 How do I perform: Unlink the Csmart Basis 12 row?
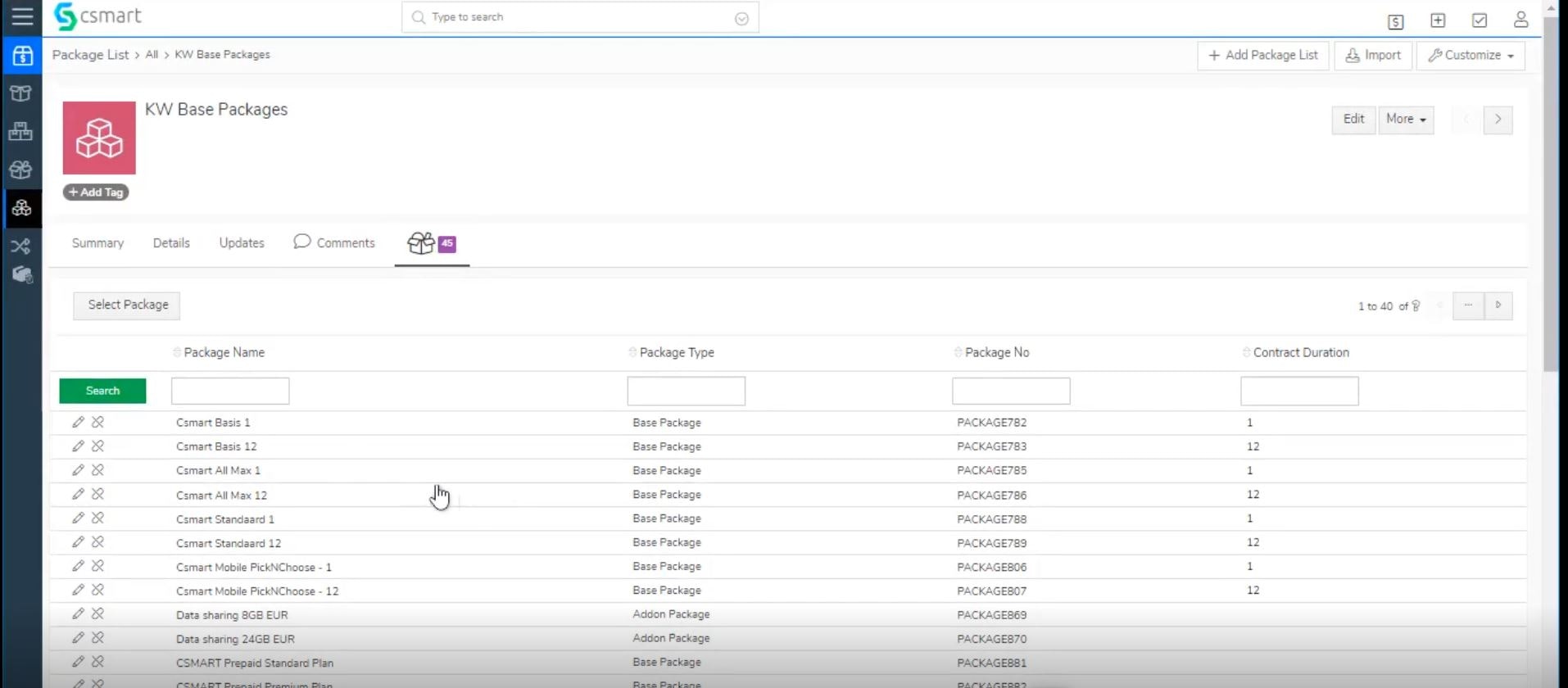point(97,446)
